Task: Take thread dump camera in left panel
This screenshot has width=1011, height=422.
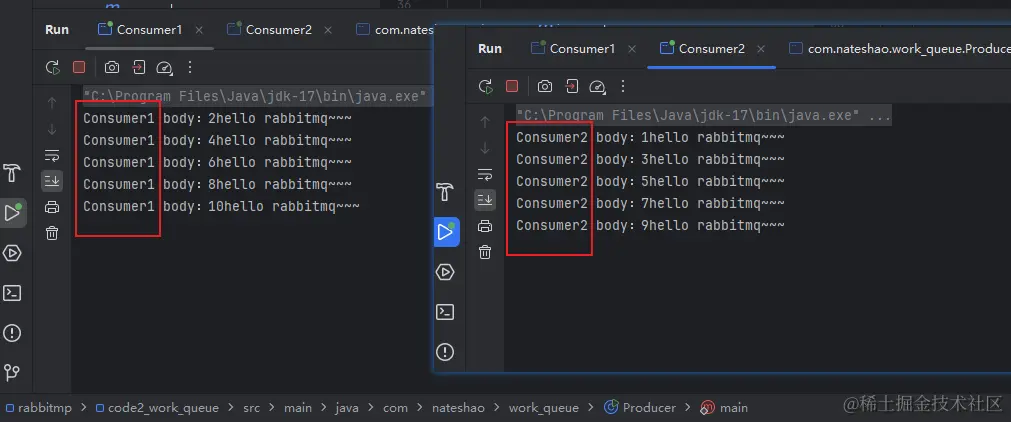Action: 112,67
